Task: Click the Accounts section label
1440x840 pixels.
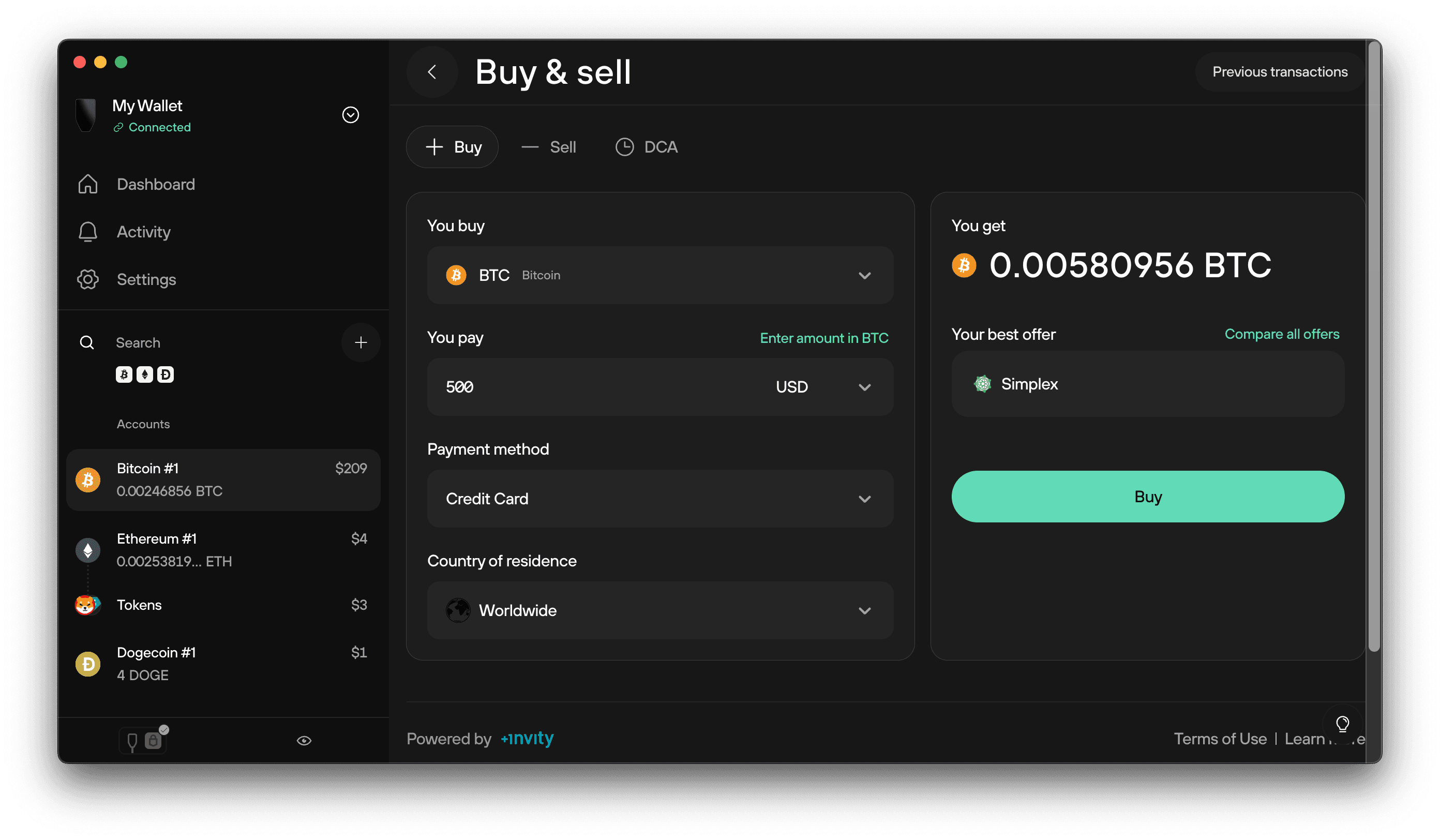Action: (143, 424)
